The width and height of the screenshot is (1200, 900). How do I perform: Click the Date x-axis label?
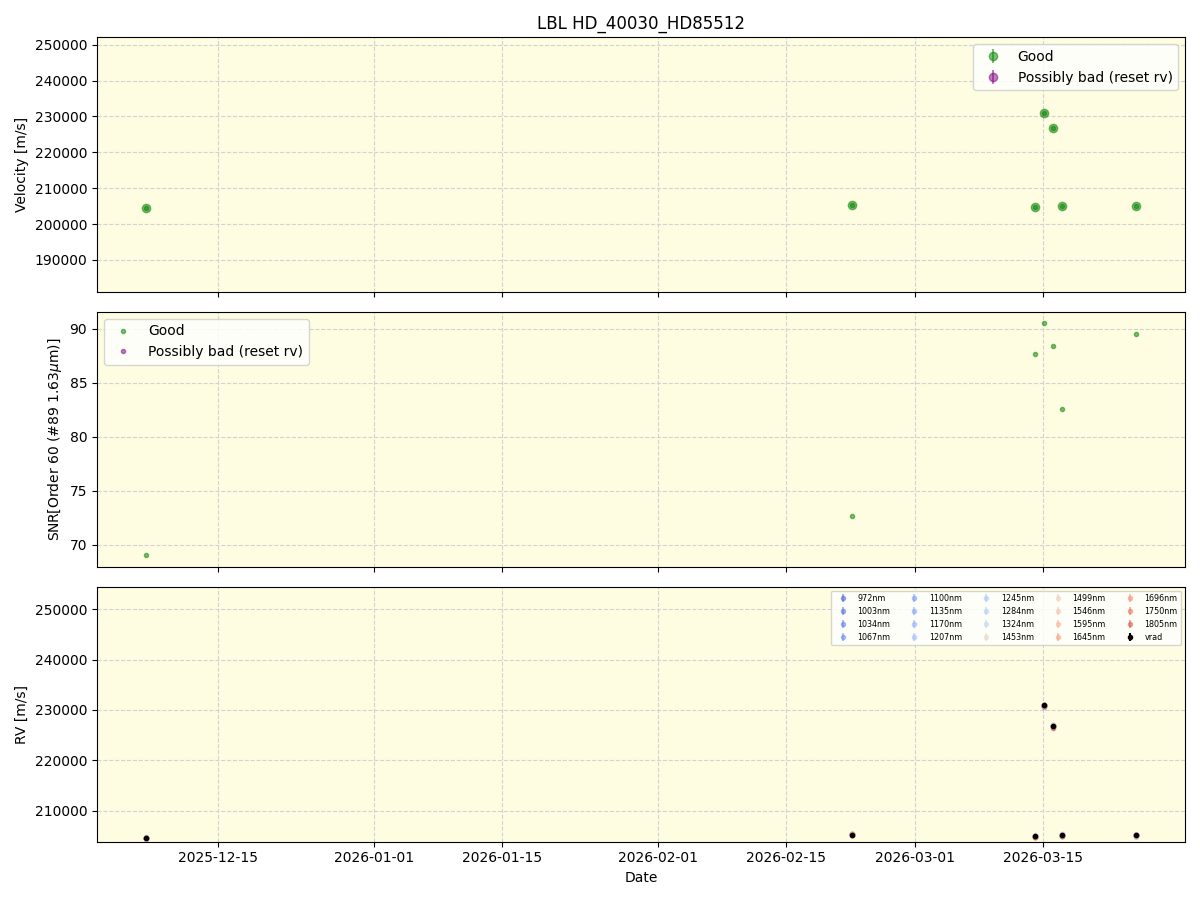coord(641,877)
